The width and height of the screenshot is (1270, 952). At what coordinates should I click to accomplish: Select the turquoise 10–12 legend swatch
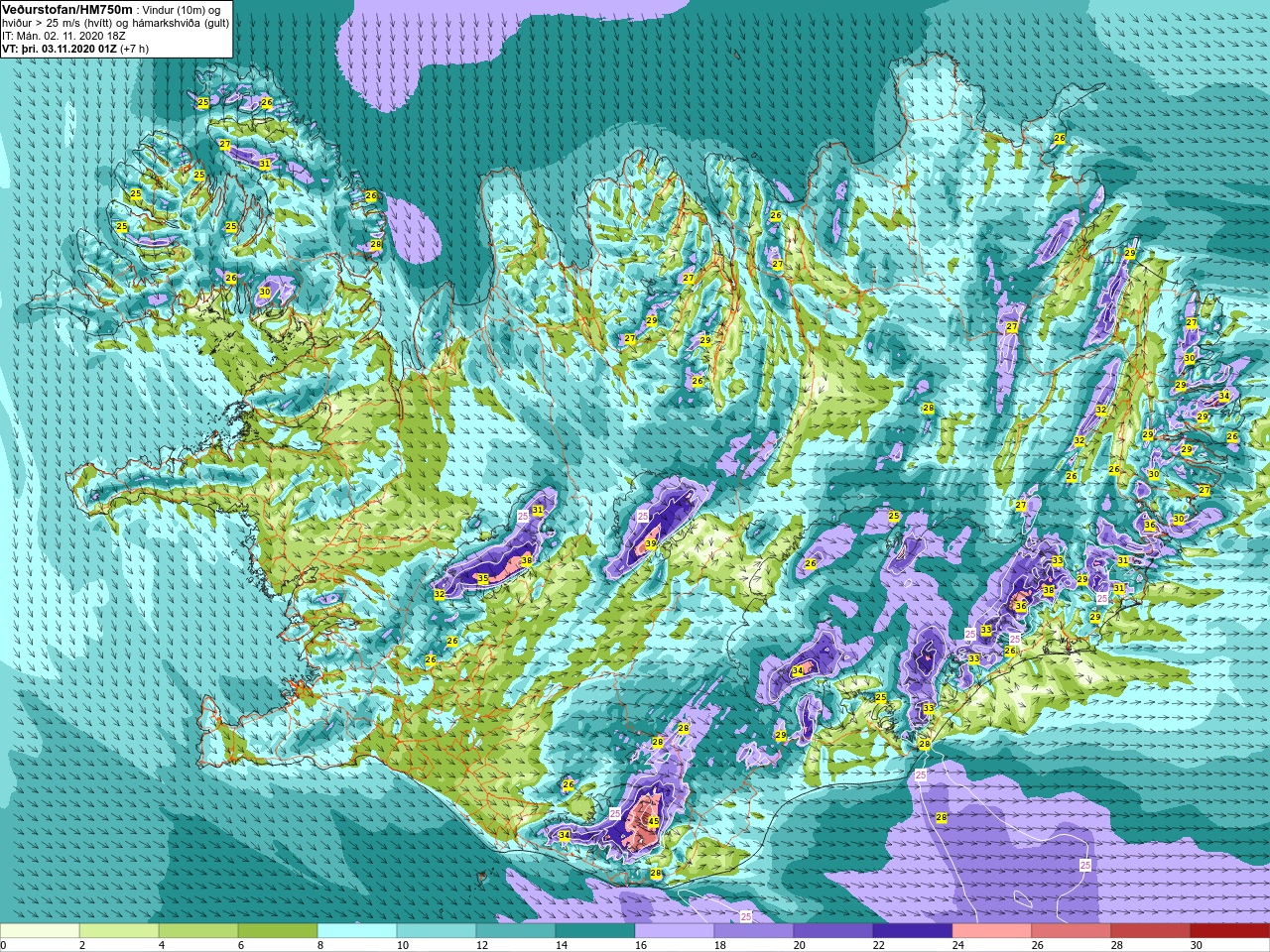(x=437, y=931)
